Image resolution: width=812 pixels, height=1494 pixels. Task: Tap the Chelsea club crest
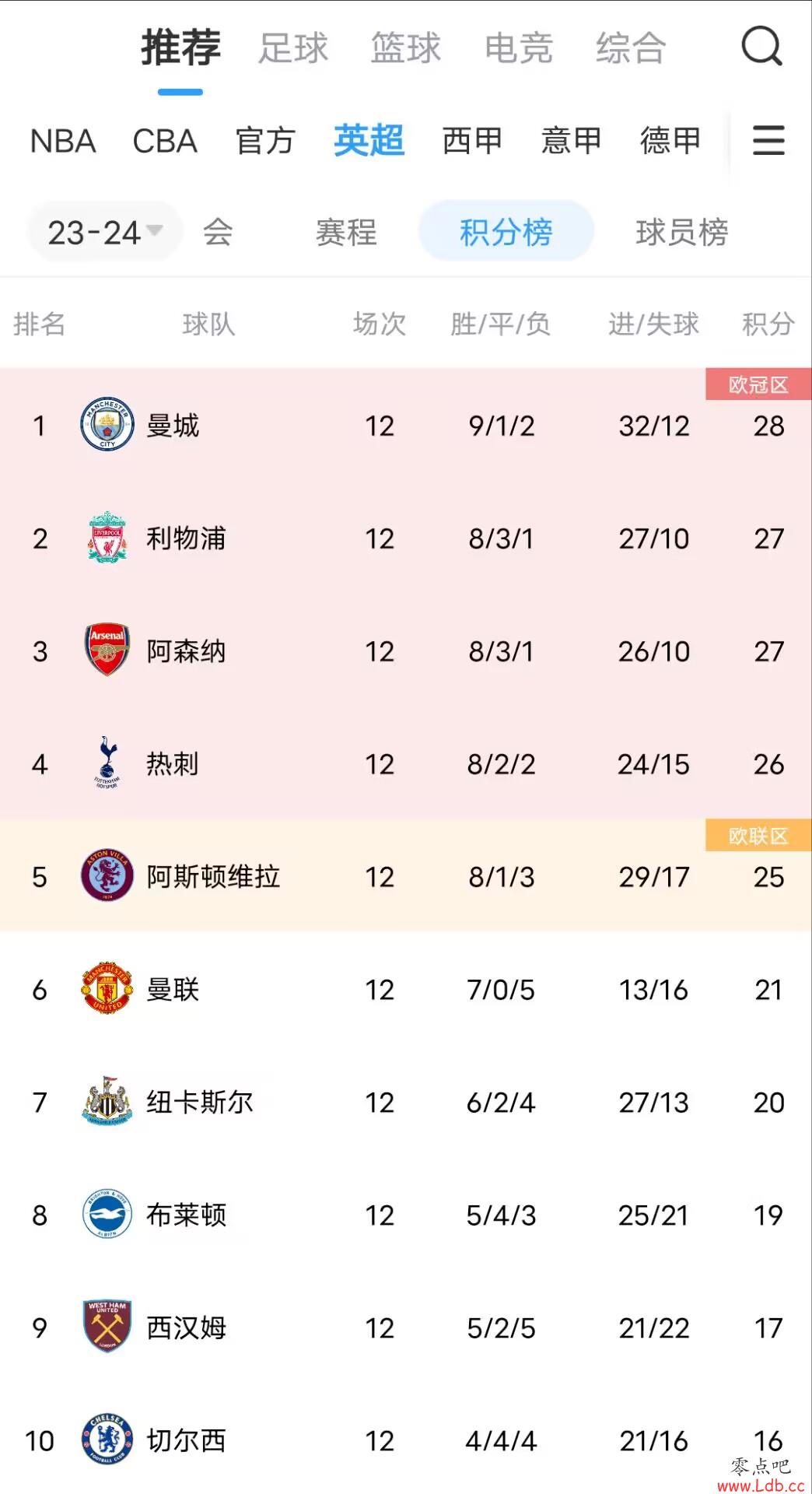tap(107, 1440)
